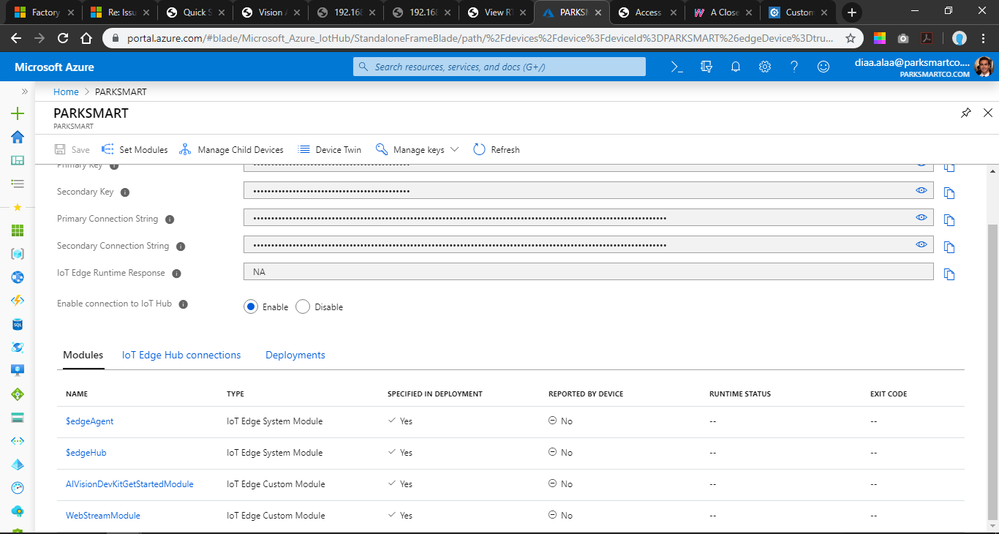This screenshot has height=534, width=999.
Task: Pin the PARKSMART blade
Action: [x=965, y=113]
